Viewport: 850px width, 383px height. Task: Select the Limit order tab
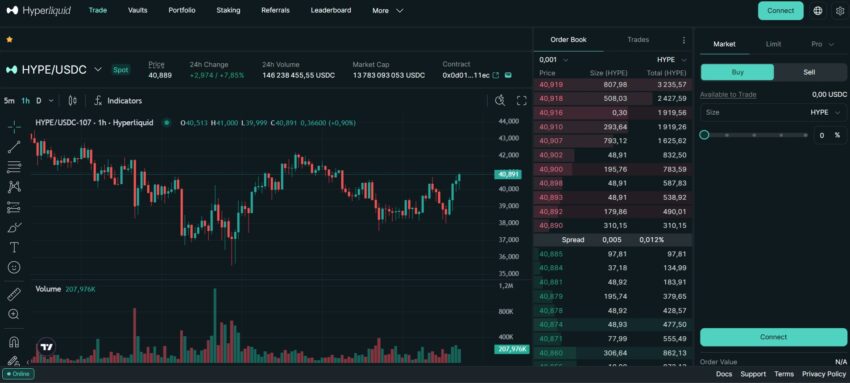773,44
